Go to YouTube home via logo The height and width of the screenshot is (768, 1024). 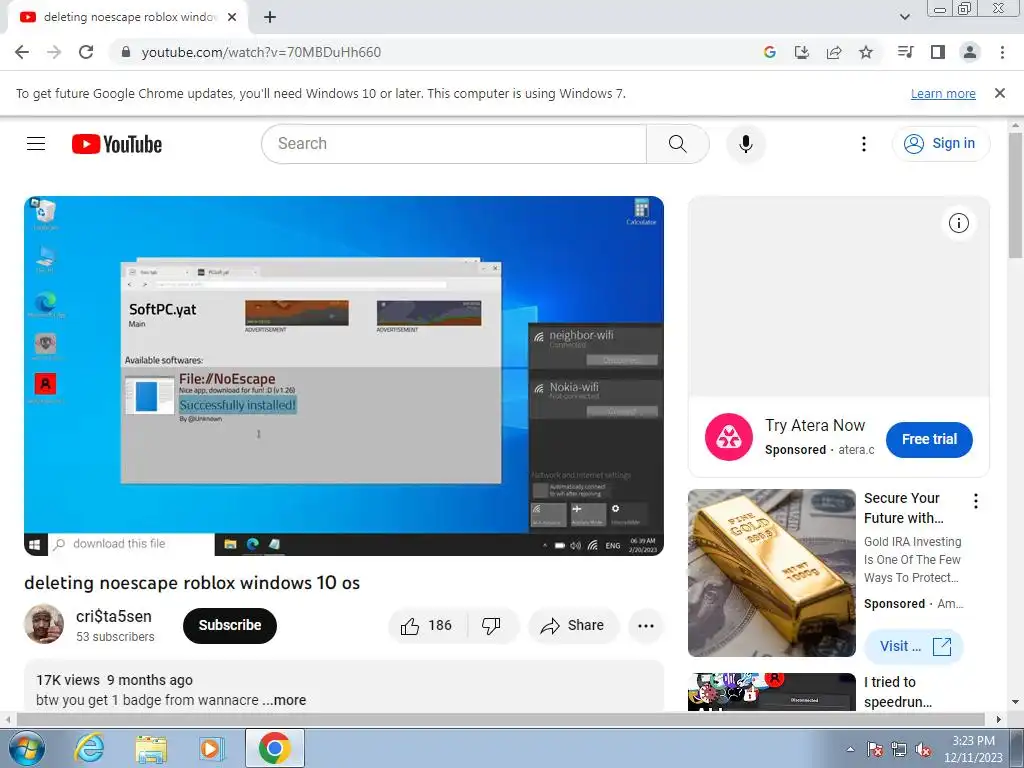click(117, 144)
